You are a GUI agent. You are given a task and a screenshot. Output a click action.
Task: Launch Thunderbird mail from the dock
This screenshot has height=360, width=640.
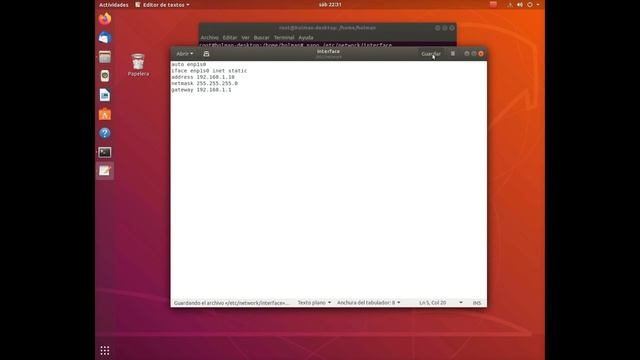[x=105, y=38]
